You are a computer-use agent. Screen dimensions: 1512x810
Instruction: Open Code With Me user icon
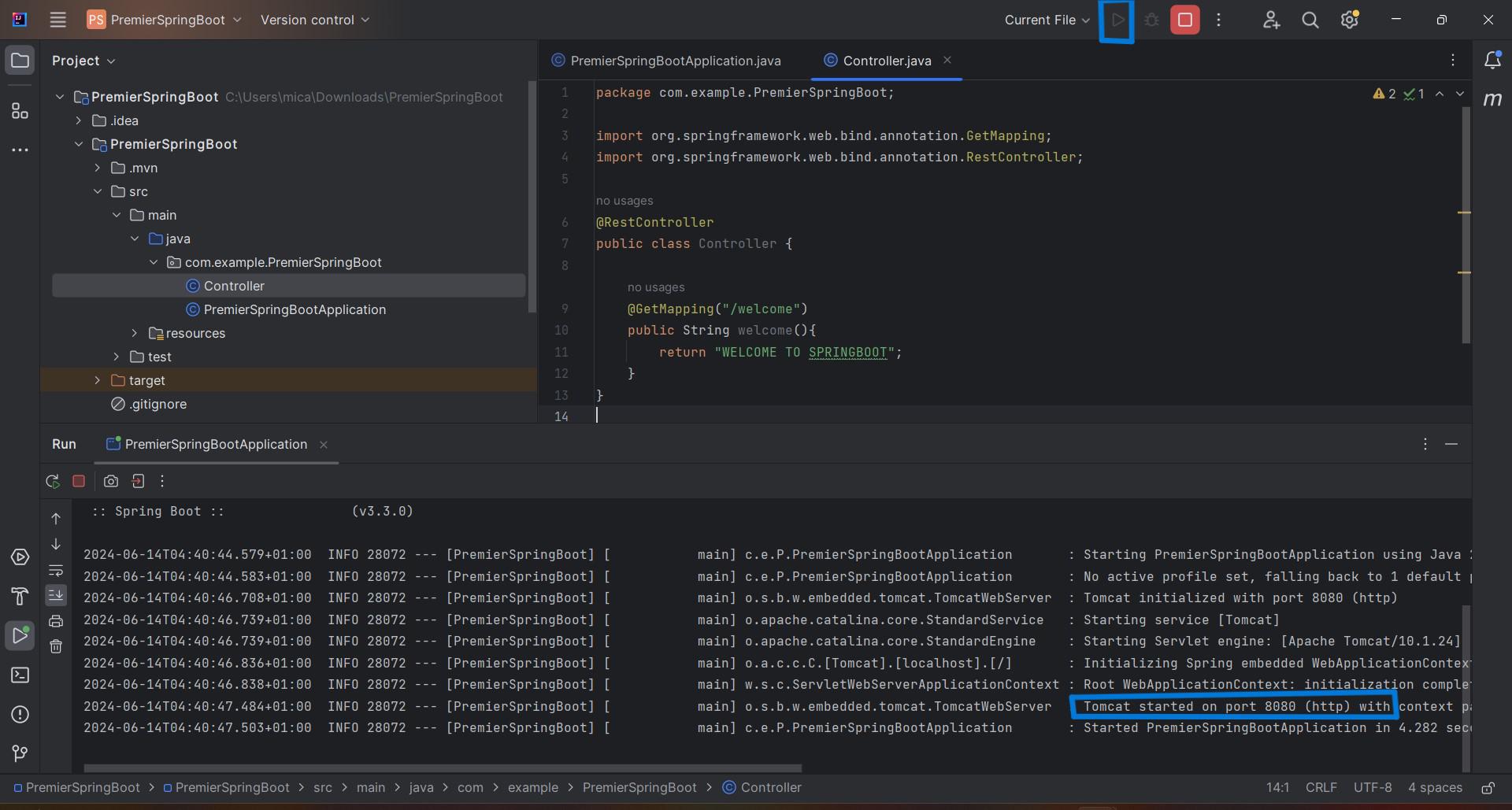click(x=1271, y=20)
